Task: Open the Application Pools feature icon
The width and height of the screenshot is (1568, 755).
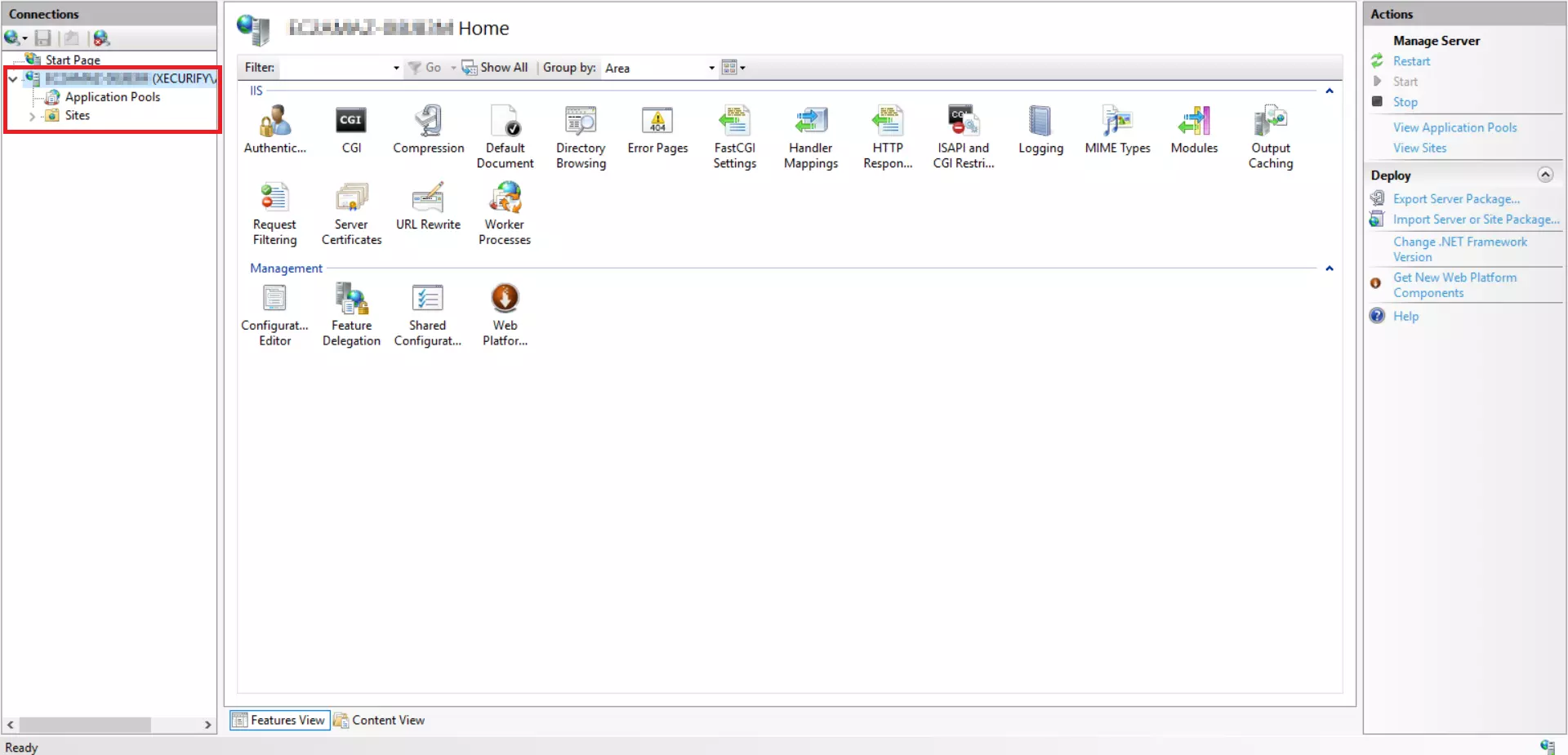Action: [x=113, y=96]
